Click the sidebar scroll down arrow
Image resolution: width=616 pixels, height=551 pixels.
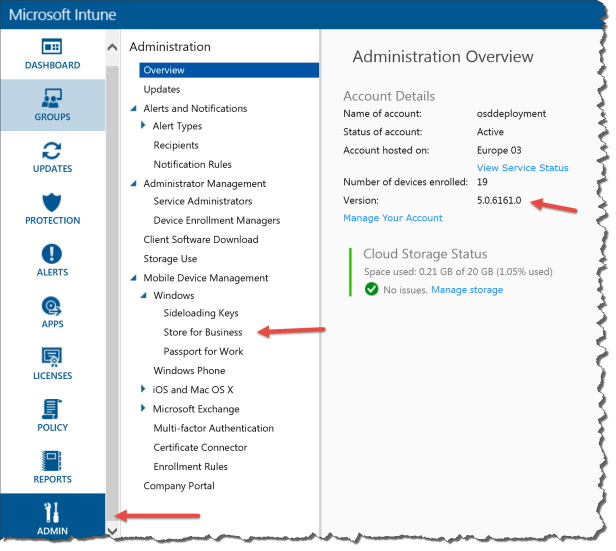(112, 531)
